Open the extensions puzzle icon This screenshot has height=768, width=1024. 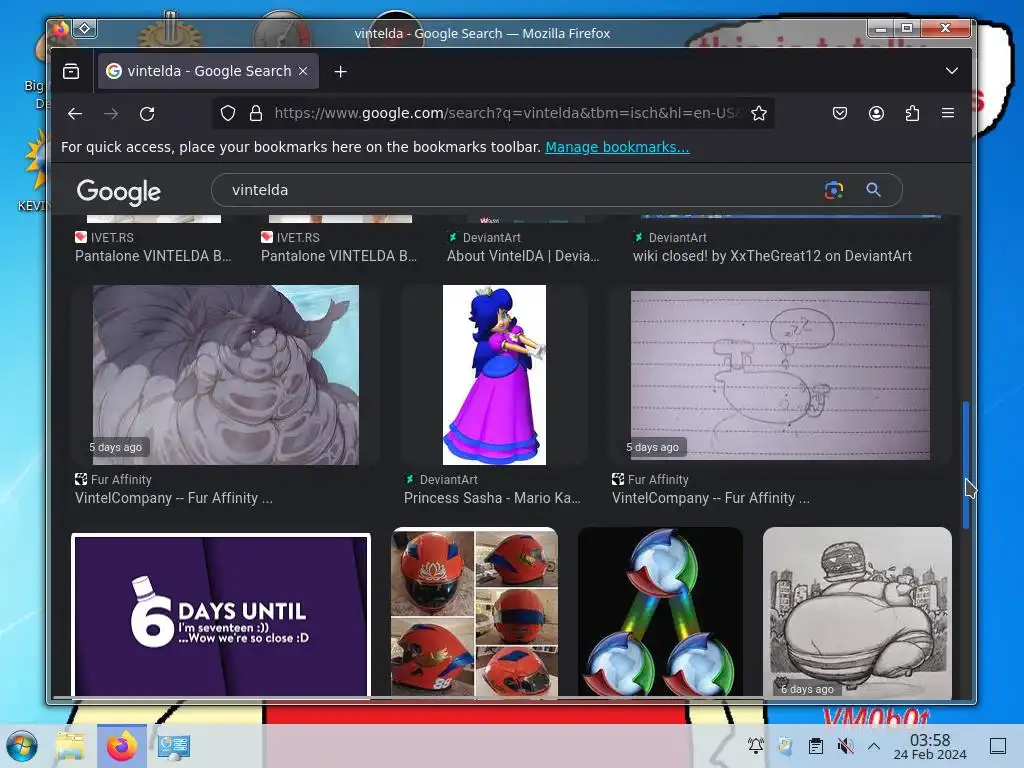click(x=912, y=114)
